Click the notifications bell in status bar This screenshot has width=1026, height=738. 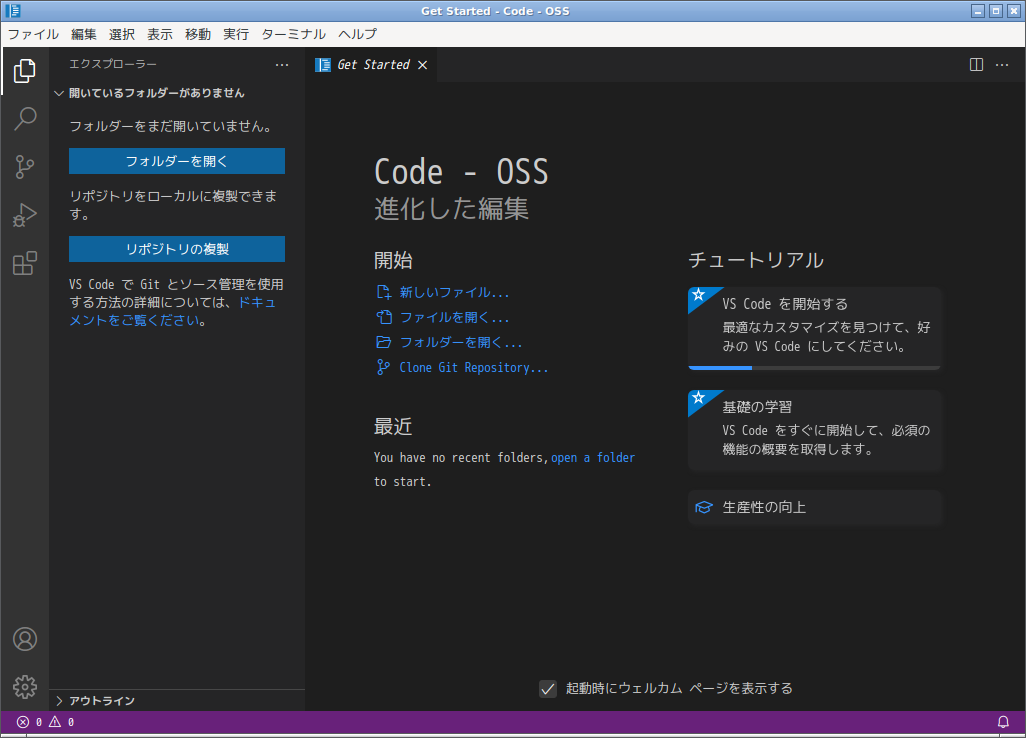coord(1003,722)
